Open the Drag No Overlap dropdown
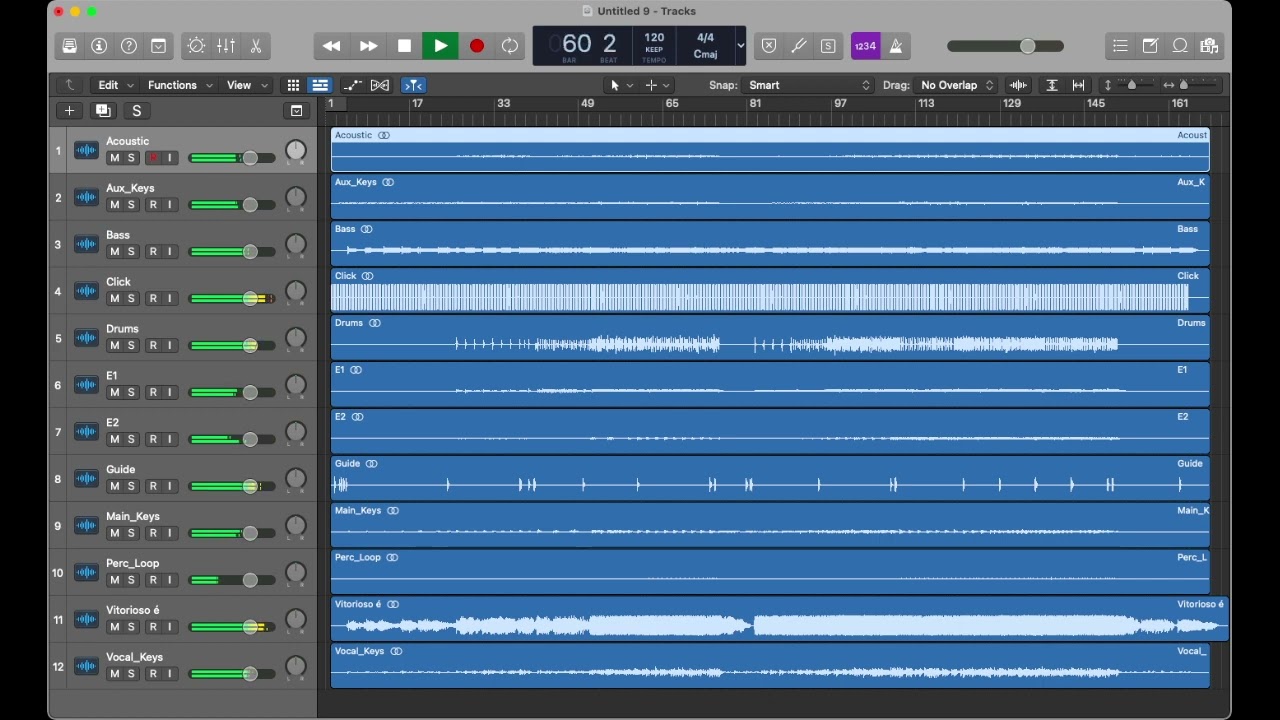Viewport: 1280px width, 720px height. click(x=957, y=85)
